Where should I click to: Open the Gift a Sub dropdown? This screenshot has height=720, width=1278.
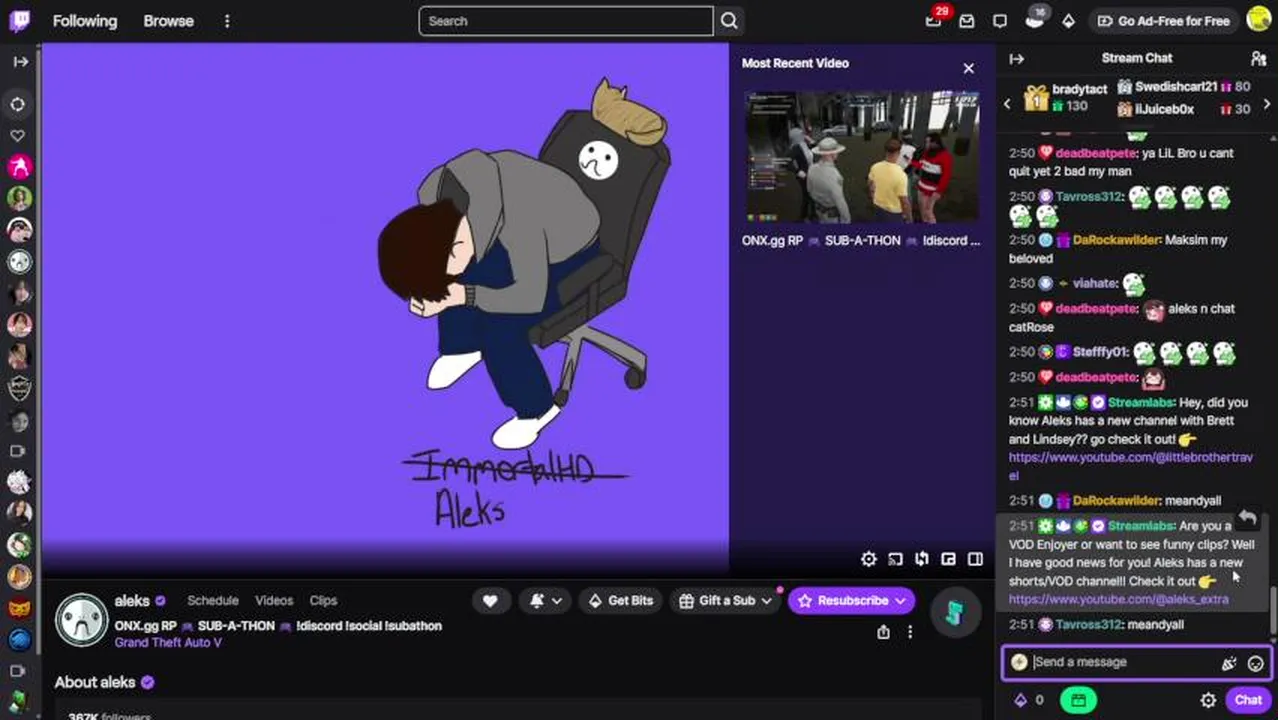pos(726,601)
